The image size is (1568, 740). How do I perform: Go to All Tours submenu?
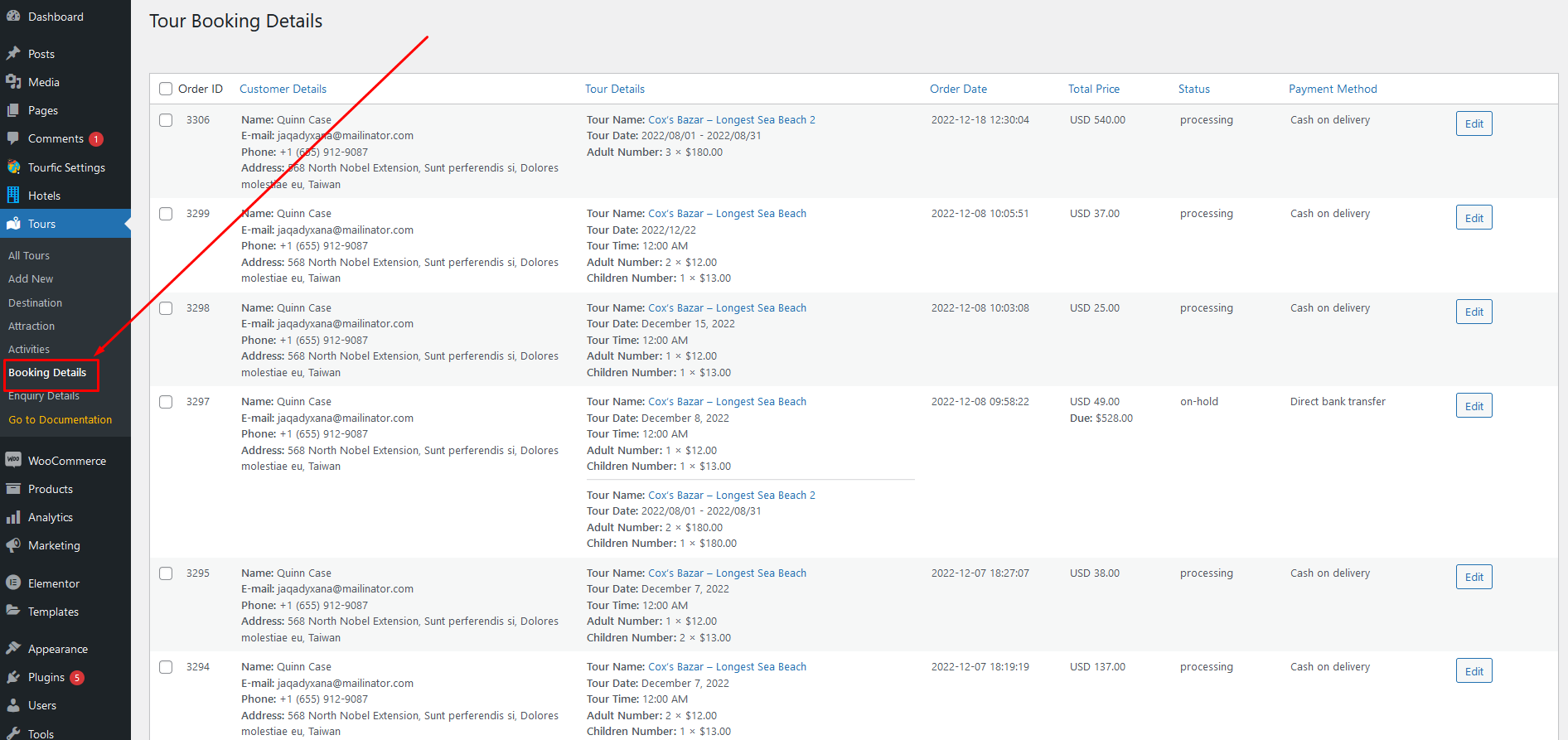[x=29, y=256]
